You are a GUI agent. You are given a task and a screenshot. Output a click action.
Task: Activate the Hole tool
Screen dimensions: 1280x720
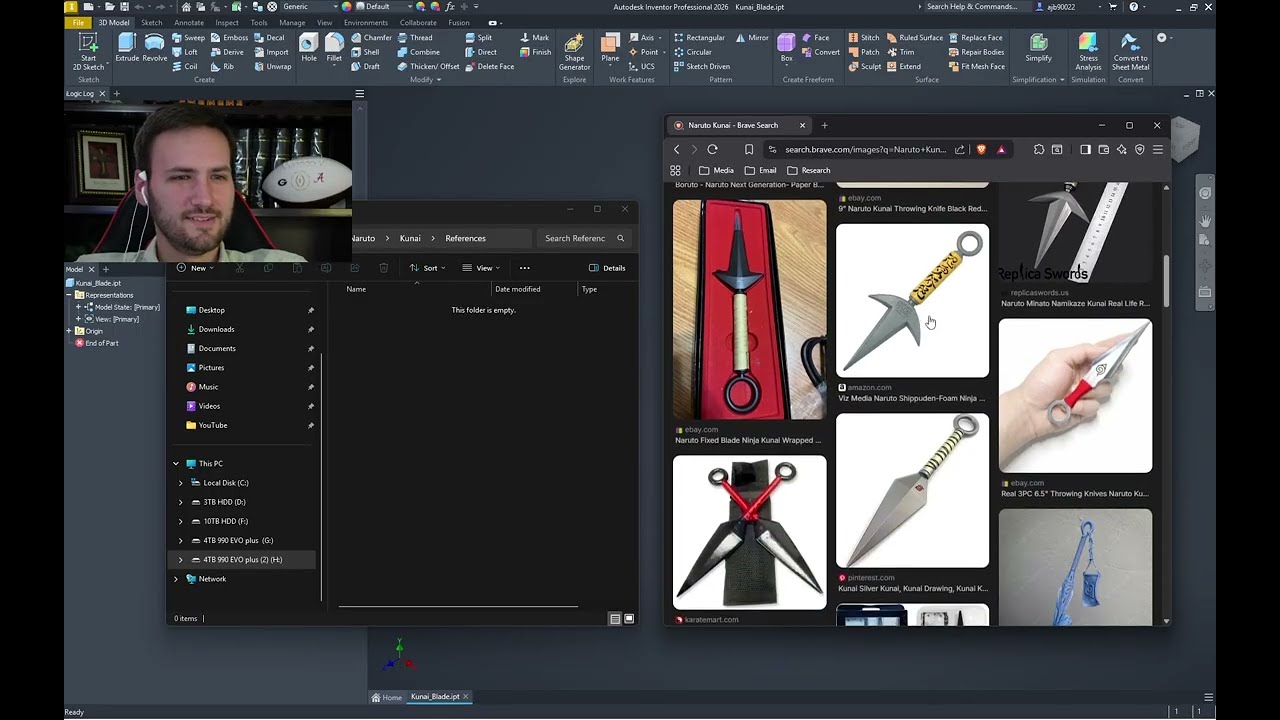coord(309,48)
